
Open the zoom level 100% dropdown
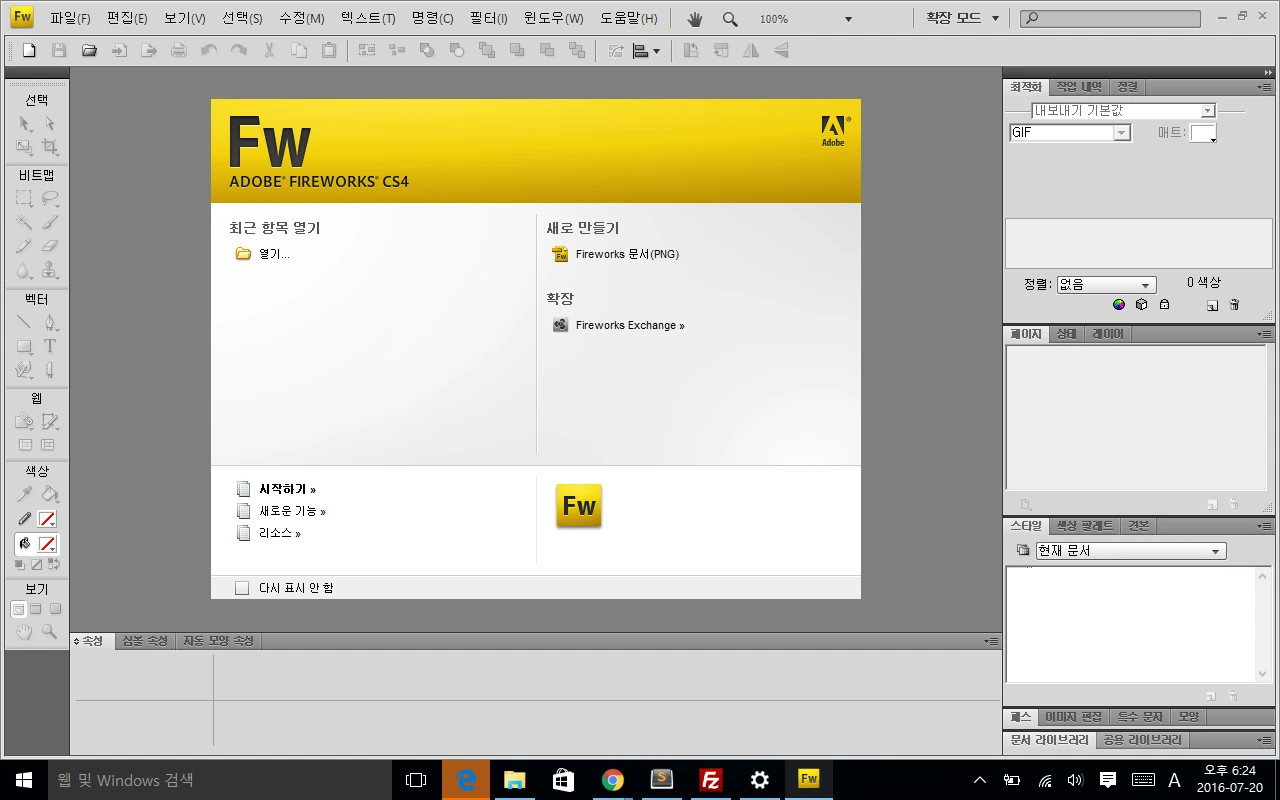point(849,19)
